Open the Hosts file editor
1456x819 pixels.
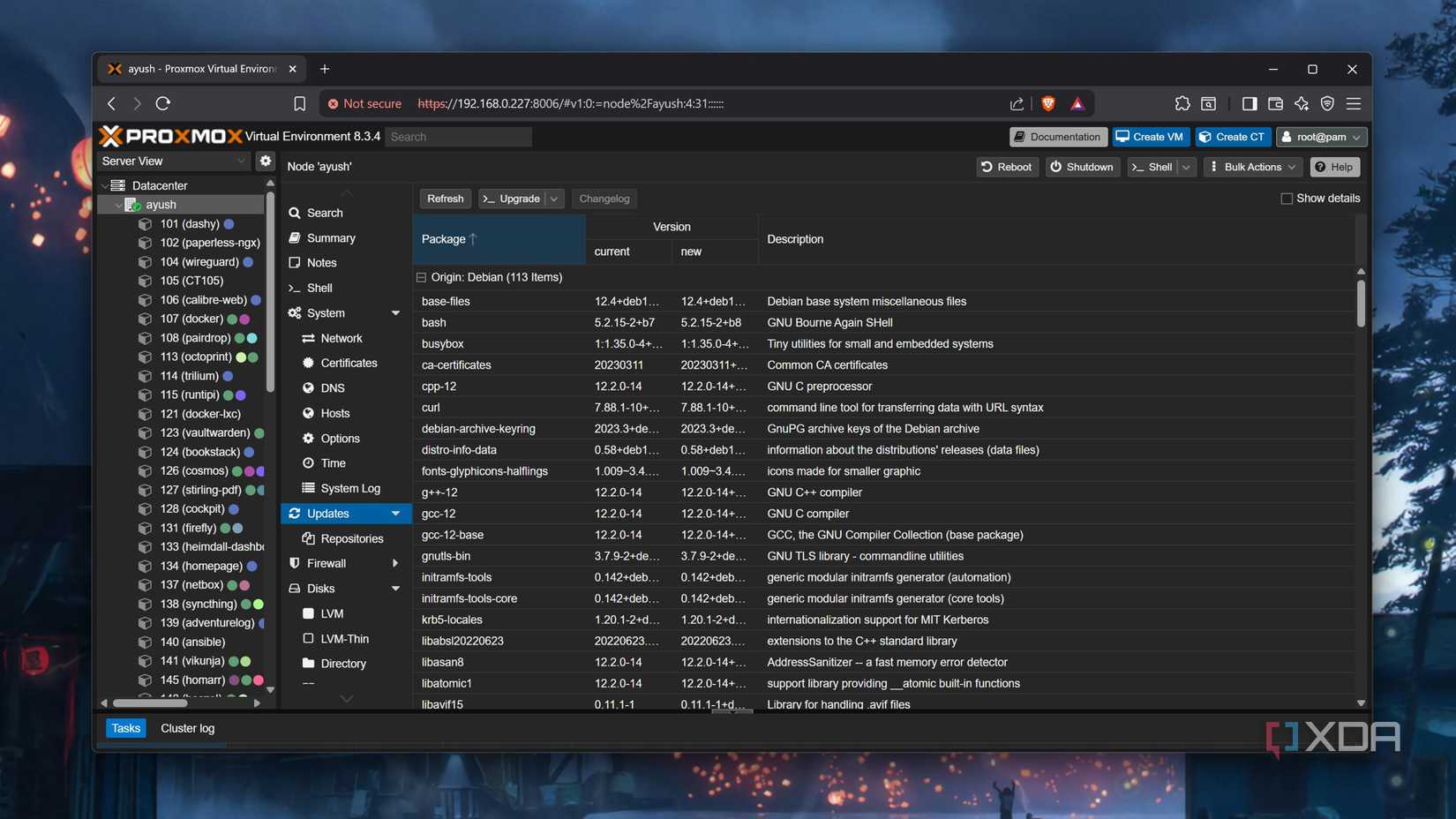[334, 413]
